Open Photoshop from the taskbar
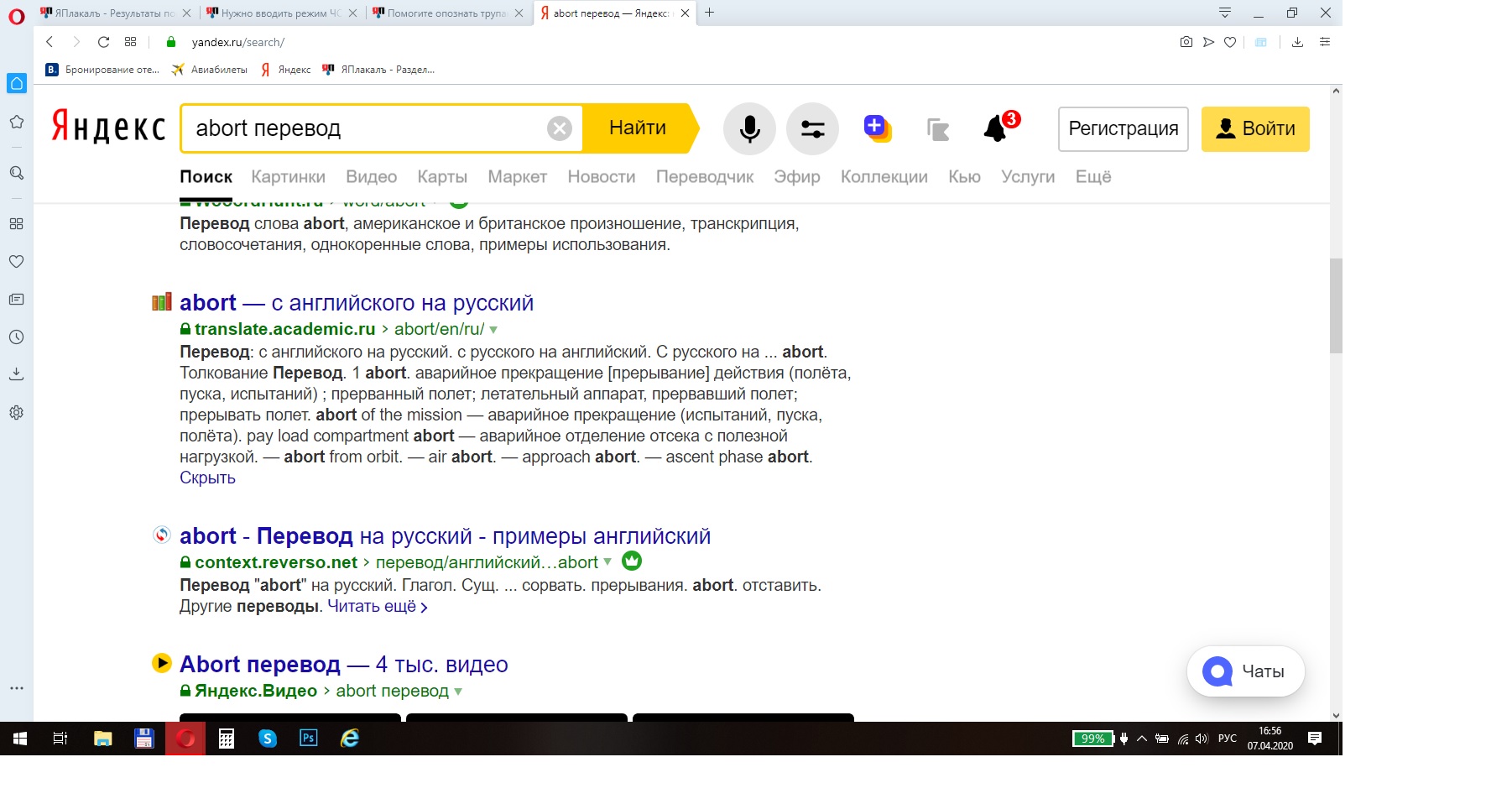The width and height of the screenshot is (1512, 804). (309, 739)
